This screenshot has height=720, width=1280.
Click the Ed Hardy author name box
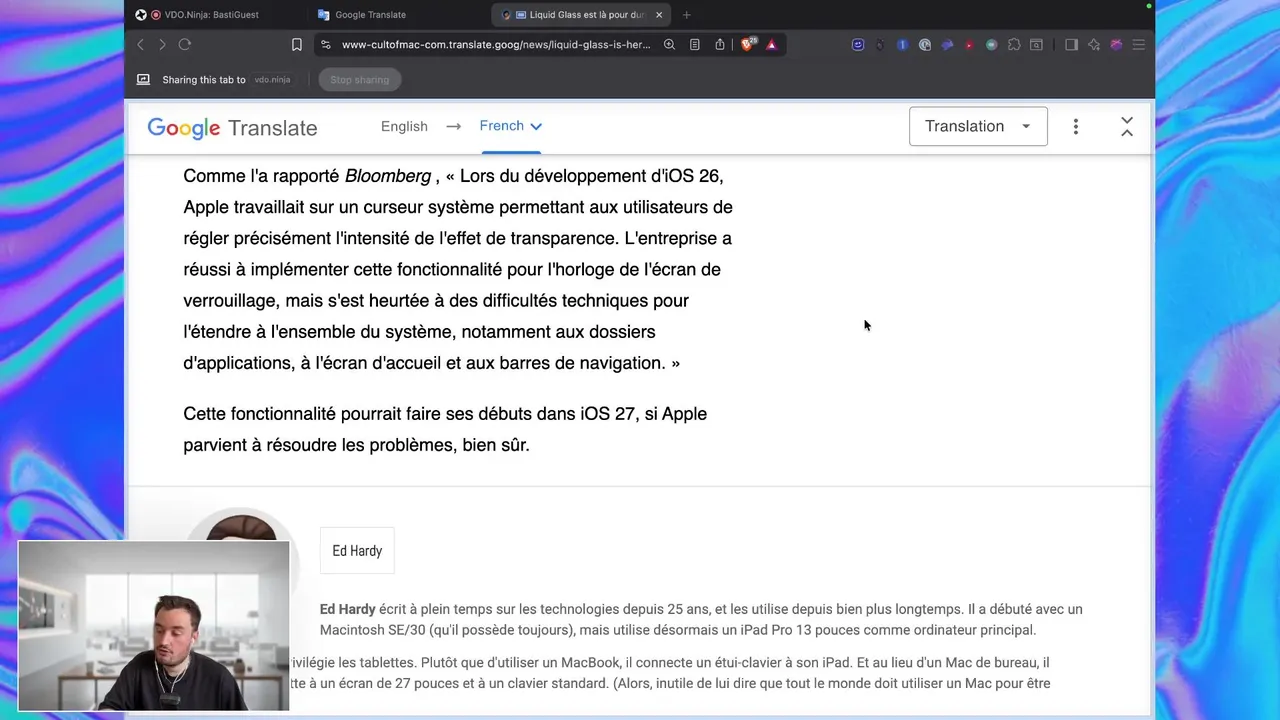(x=357, y=551)
